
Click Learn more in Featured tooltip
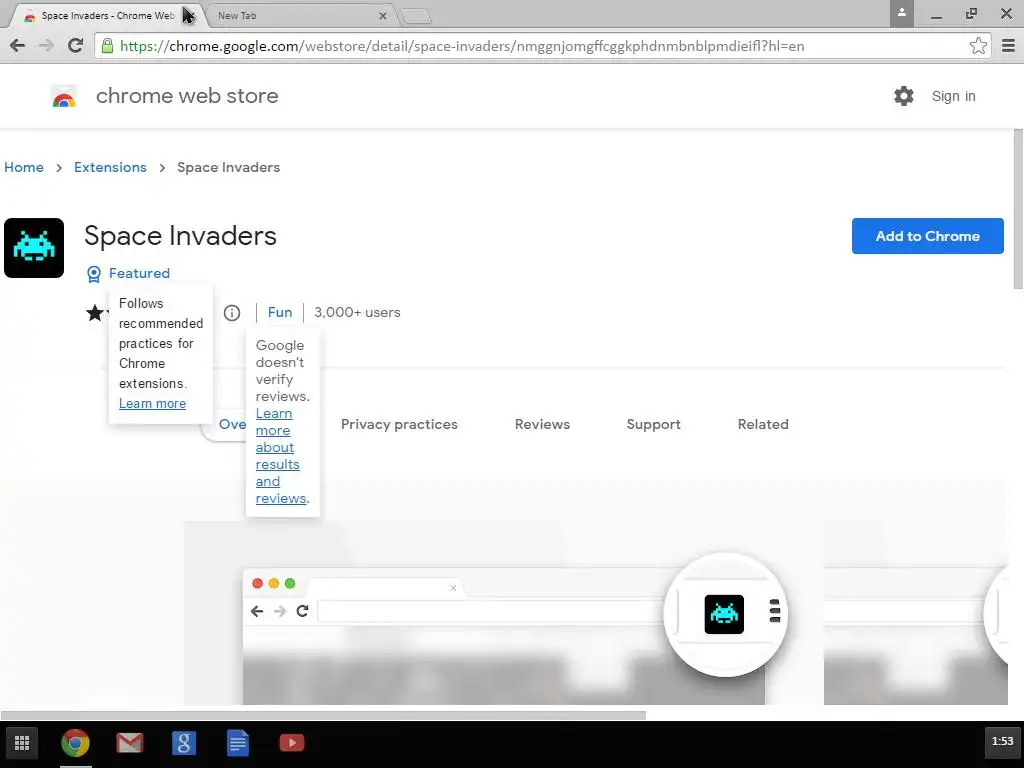point(152,404)
